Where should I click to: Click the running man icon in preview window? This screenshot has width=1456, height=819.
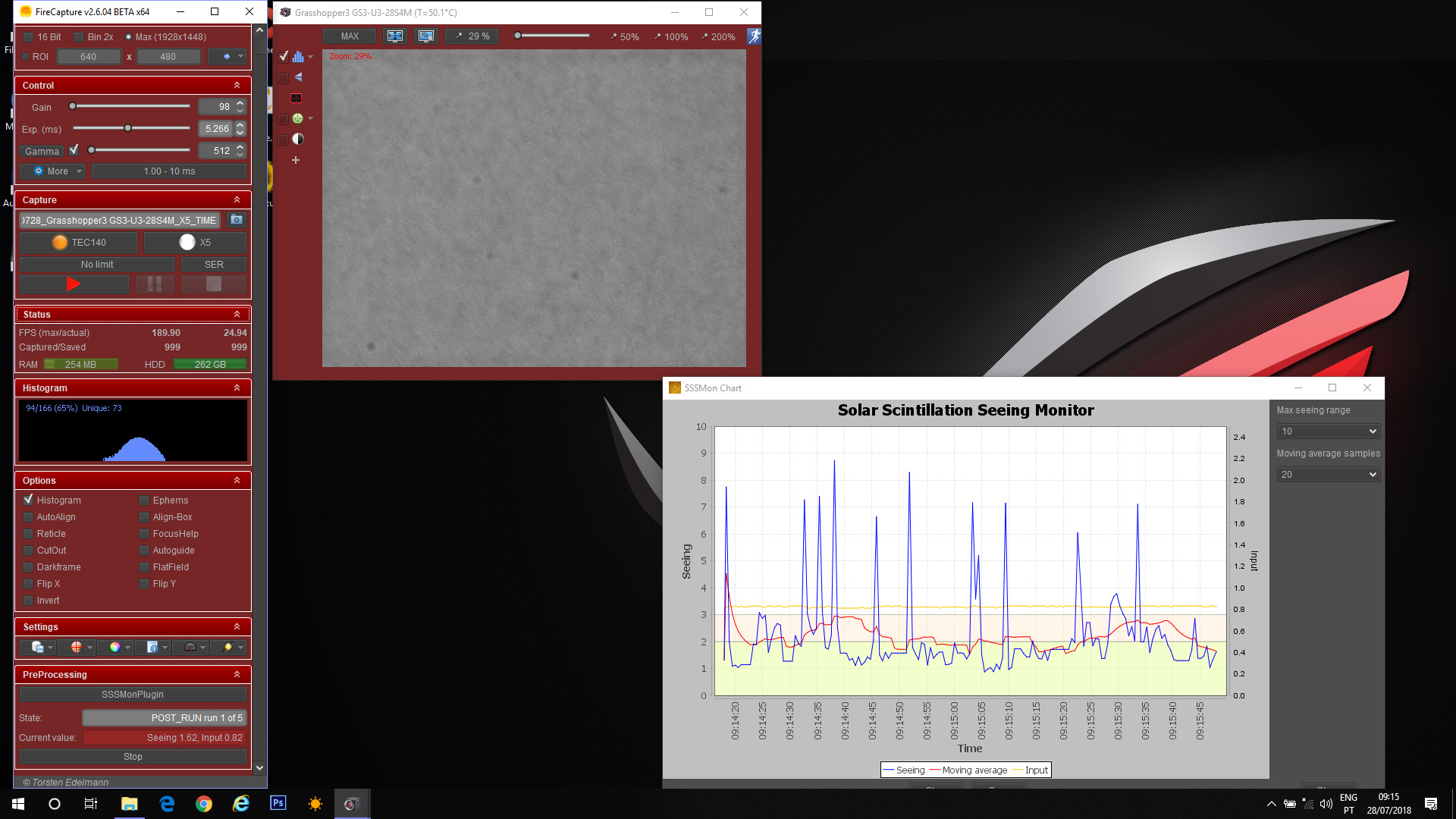[754, 36]
